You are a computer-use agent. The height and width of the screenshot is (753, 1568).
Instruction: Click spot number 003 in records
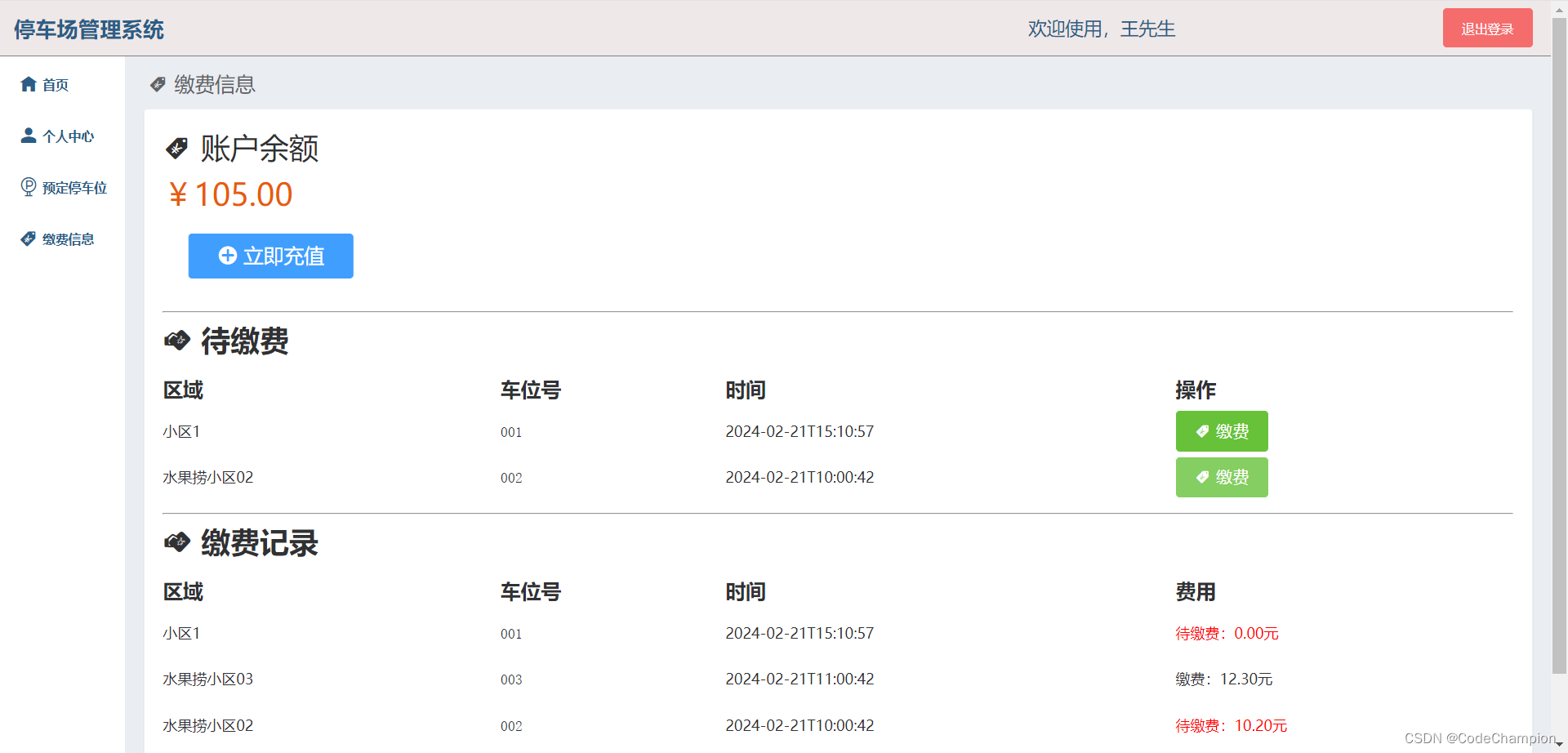pos(511,679)
